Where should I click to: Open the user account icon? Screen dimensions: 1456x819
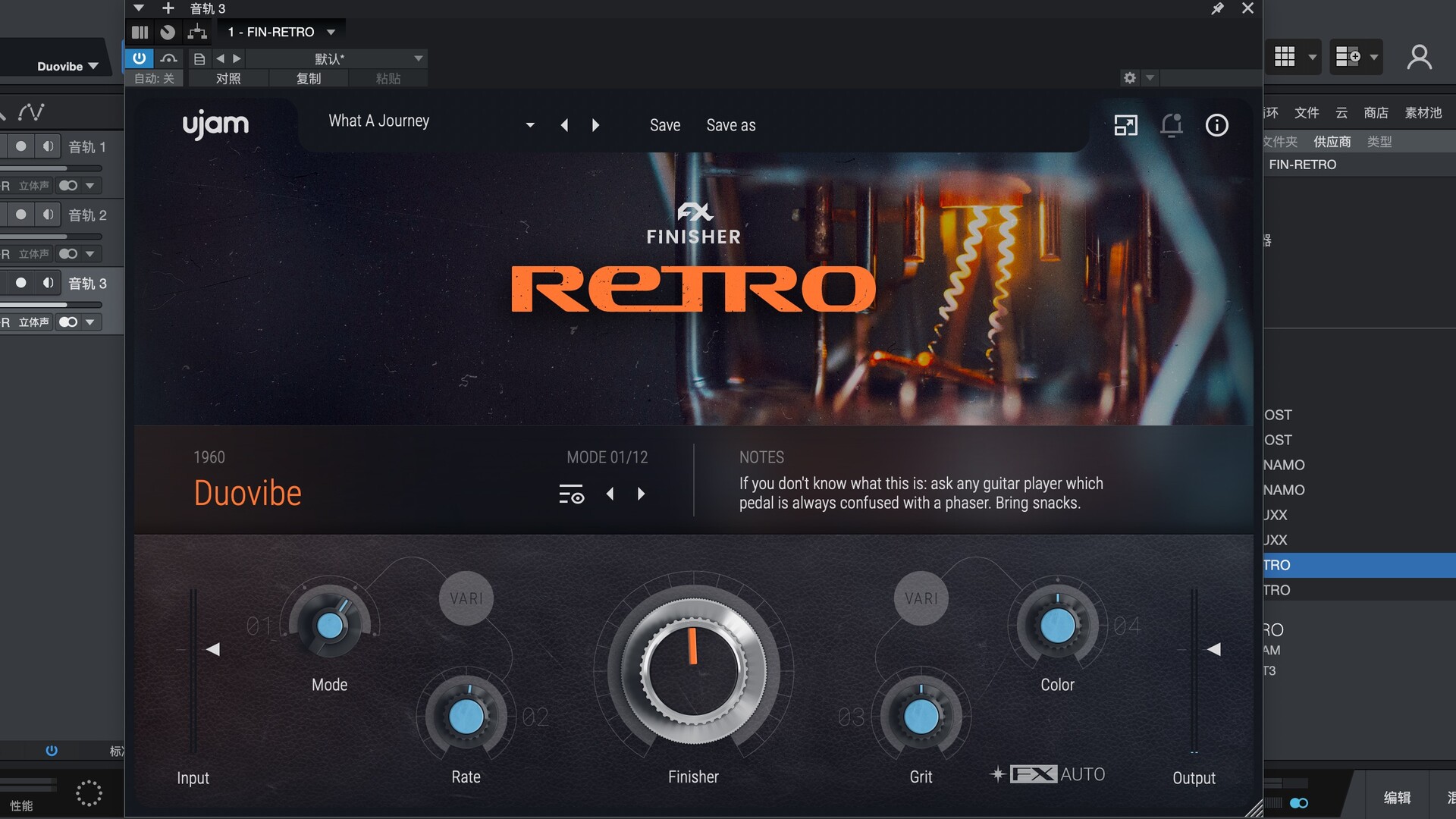click(x=1420, y=57)
